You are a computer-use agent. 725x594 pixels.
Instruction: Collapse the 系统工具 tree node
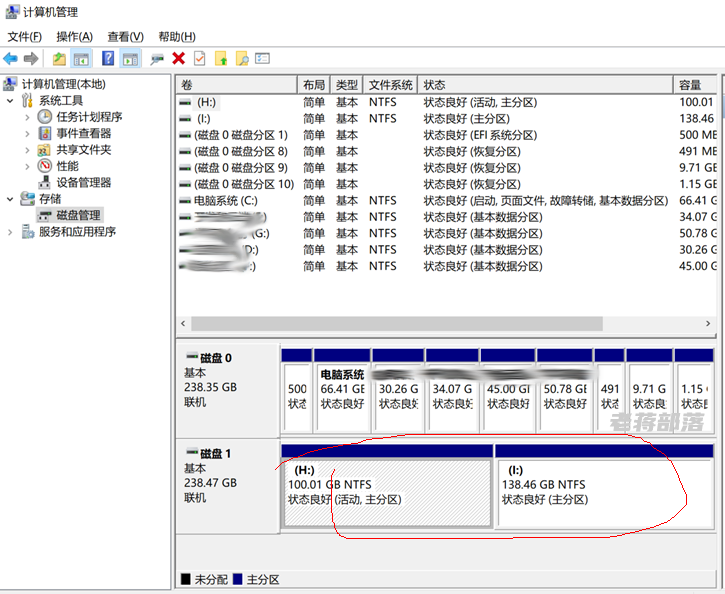pyautogui.click(x=10, y=101)
